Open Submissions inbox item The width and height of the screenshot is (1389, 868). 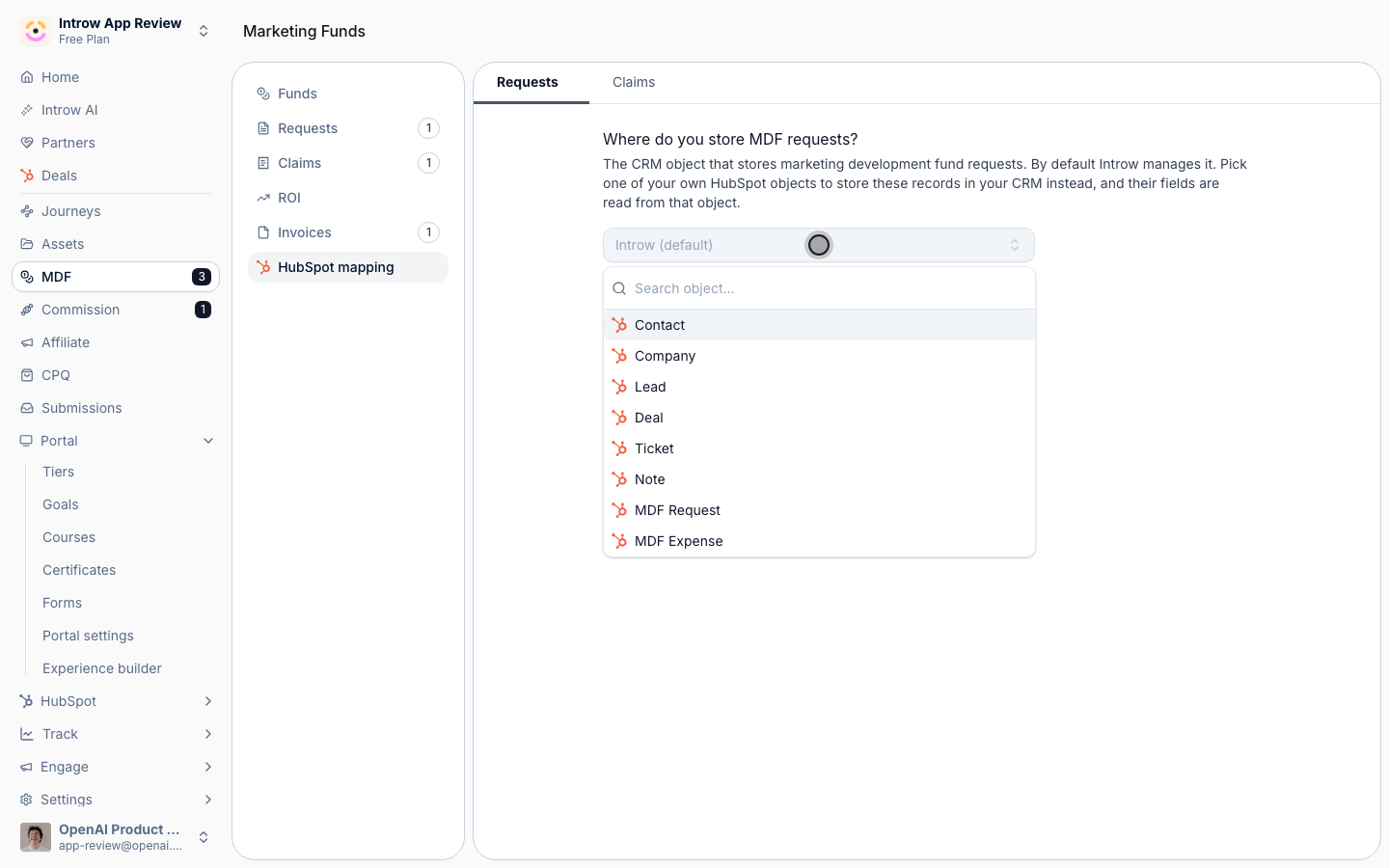[x=116, y=408]
